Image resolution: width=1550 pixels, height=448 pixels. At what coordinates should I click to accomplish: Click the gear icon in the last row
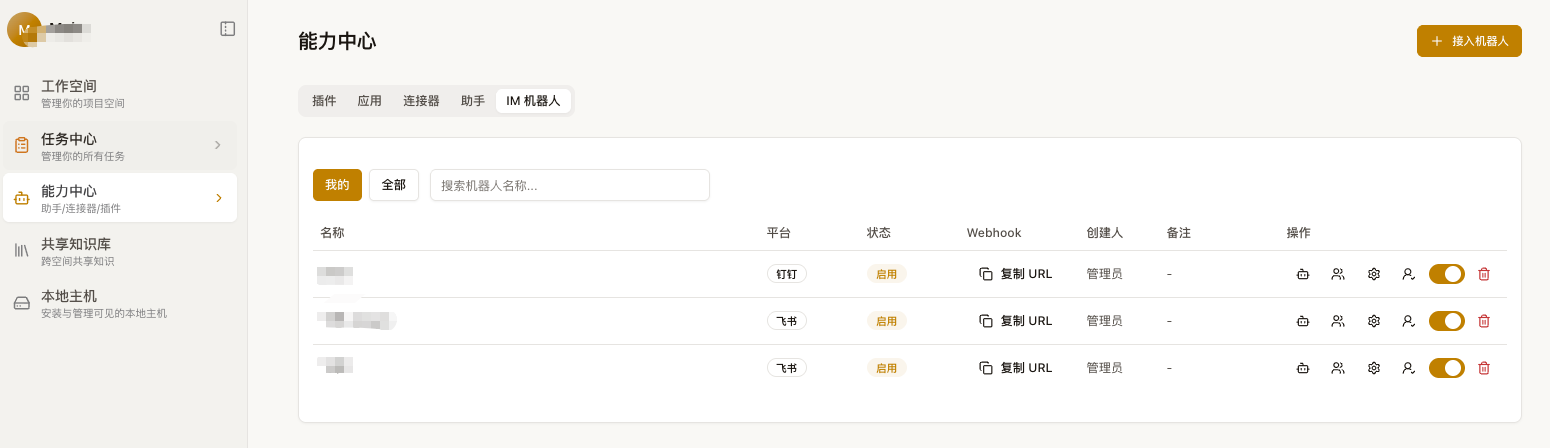[1374, 368]
